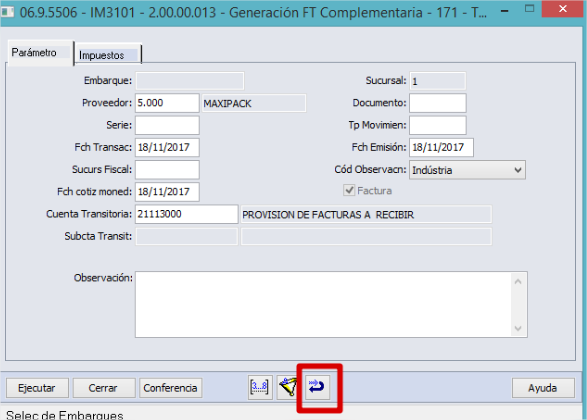Open the Conferencia button
The width and height of the screenshot is (587, 420).
click(x=170, y=388)
